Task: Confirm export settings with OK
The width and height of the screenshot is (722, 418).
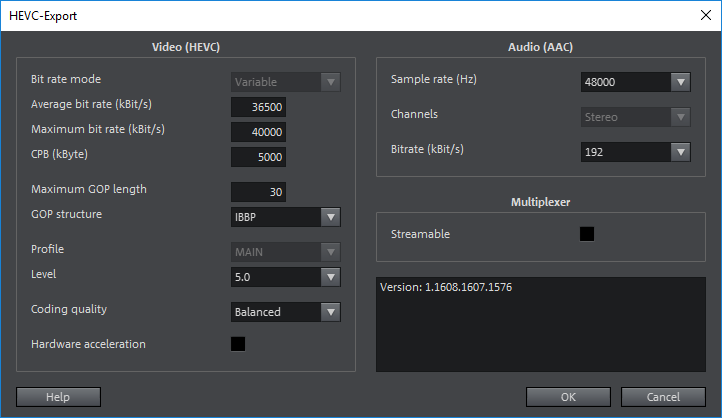Action: point(568,397)
